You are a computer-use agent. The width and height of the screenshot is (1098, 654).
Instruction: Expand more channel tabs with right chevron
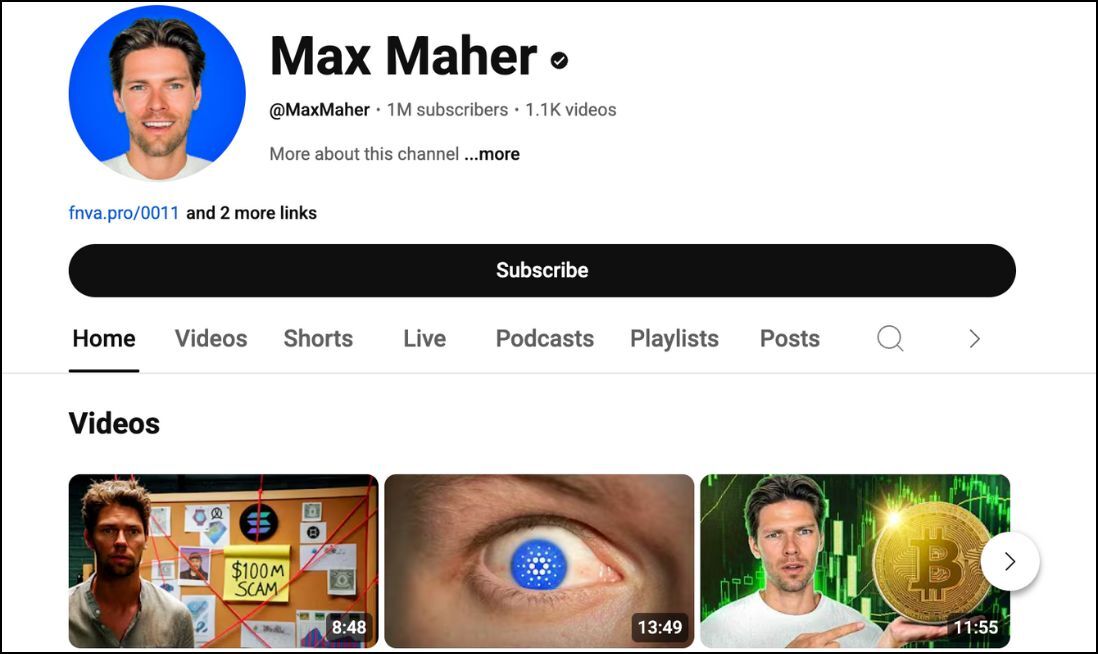tap(974, 339)
